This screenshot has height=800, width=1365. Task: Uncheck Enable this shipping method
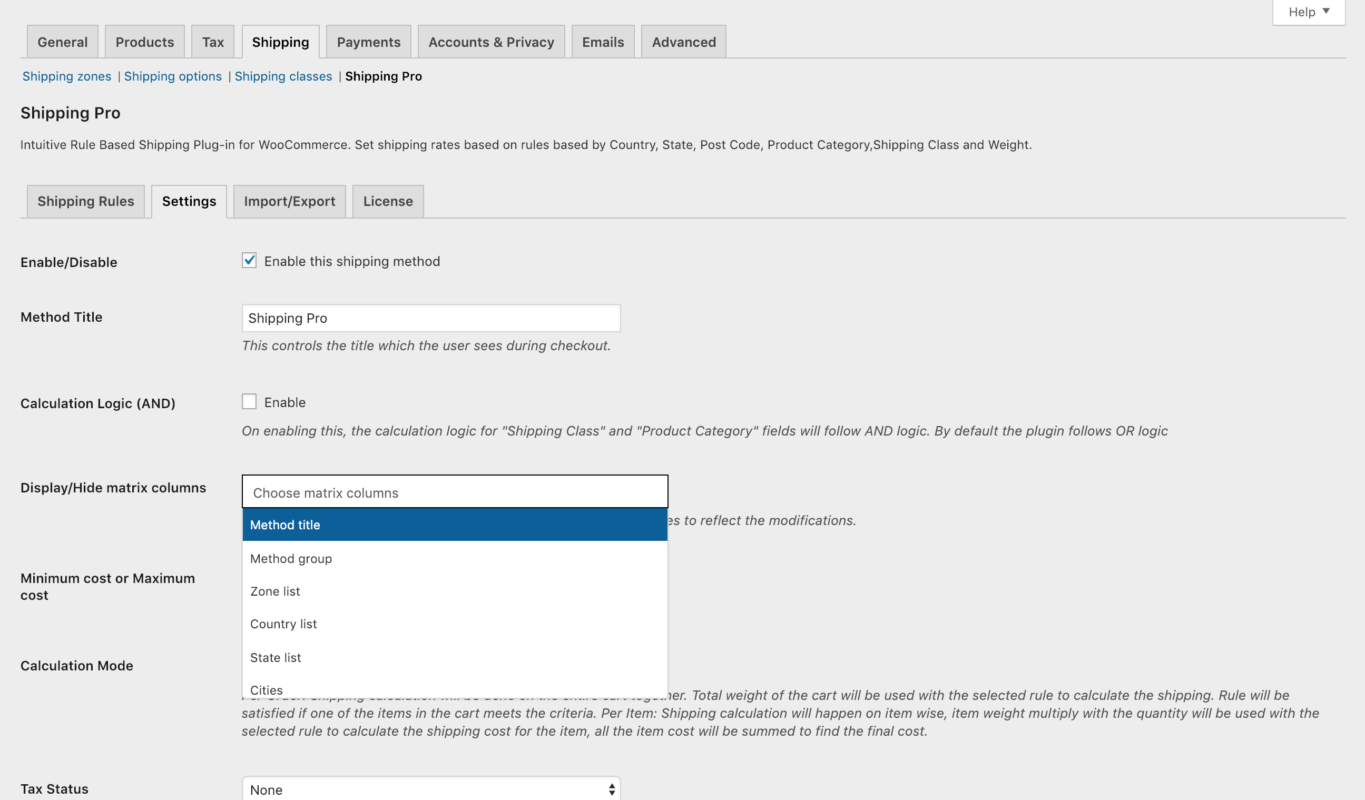249,261
